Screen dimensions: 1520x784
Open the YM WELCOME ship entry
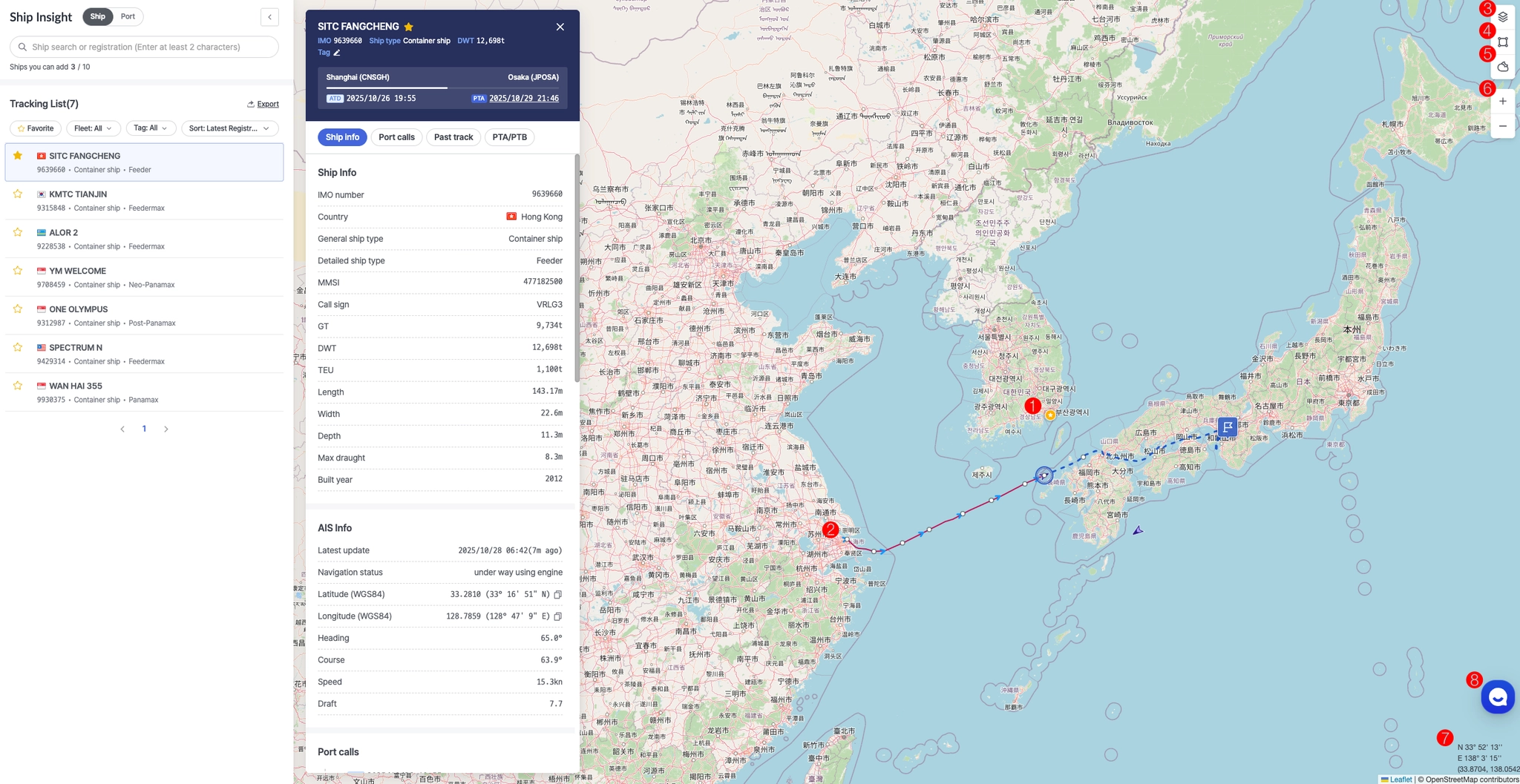pos(144,277)
